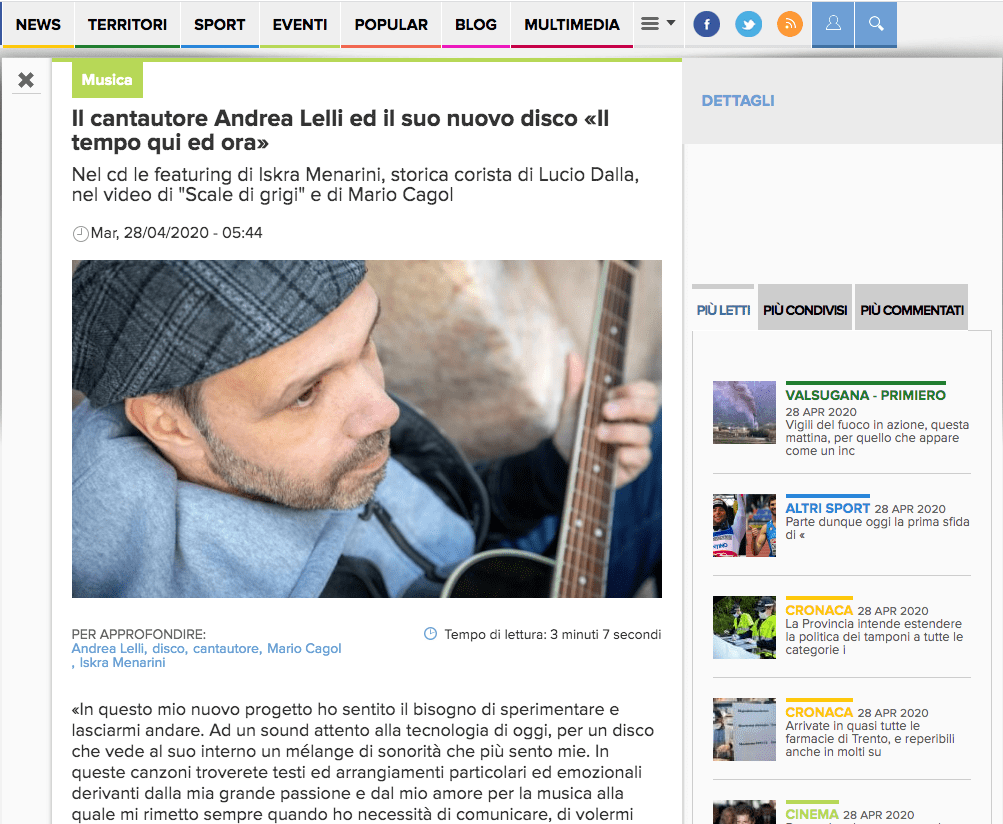Open the search magnifier icon
Screen dimensions: 1003x824
coord(876,24)
